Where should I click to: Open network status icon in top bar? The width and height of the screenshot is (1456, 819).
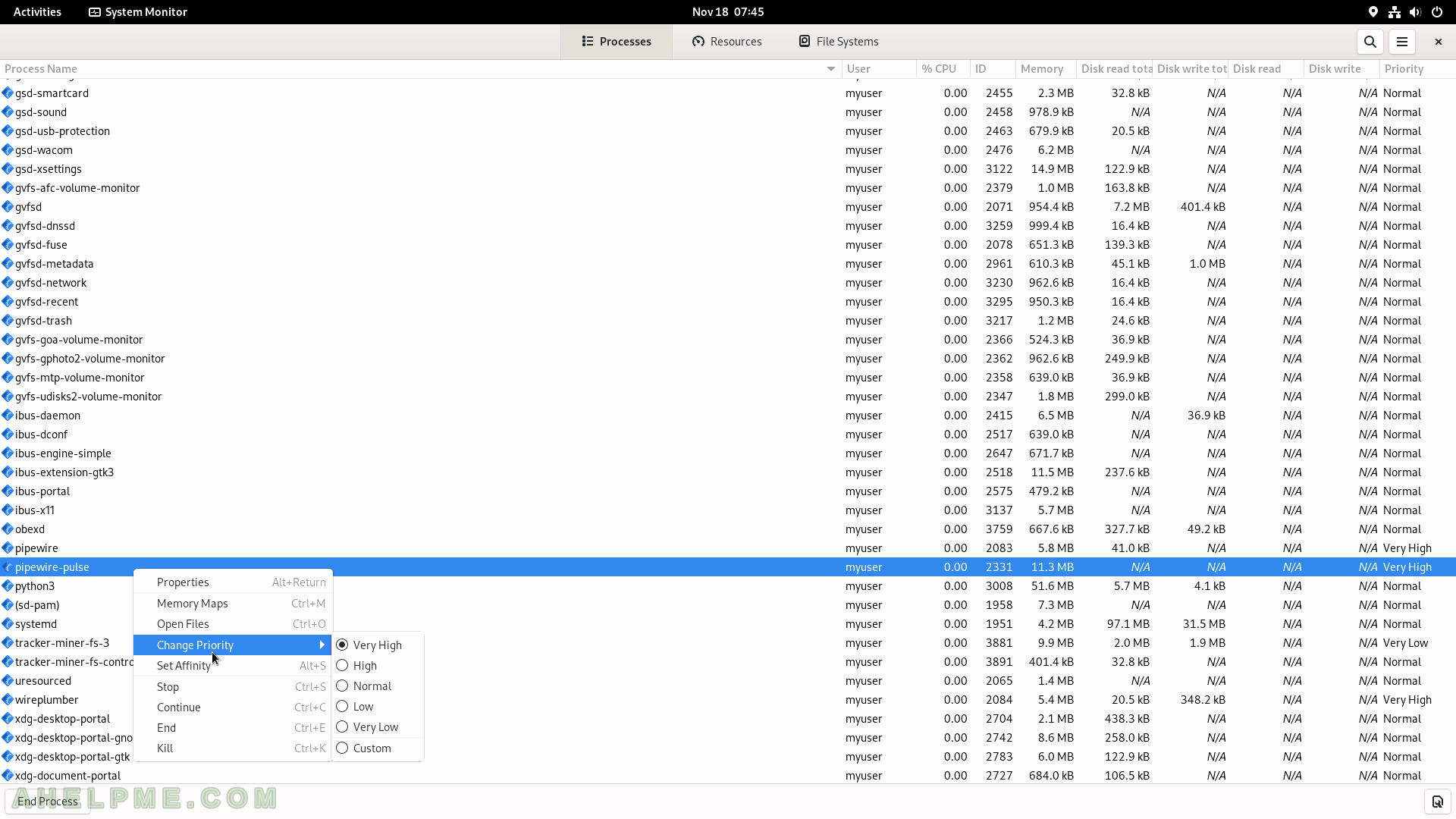tap(1395, 12)
